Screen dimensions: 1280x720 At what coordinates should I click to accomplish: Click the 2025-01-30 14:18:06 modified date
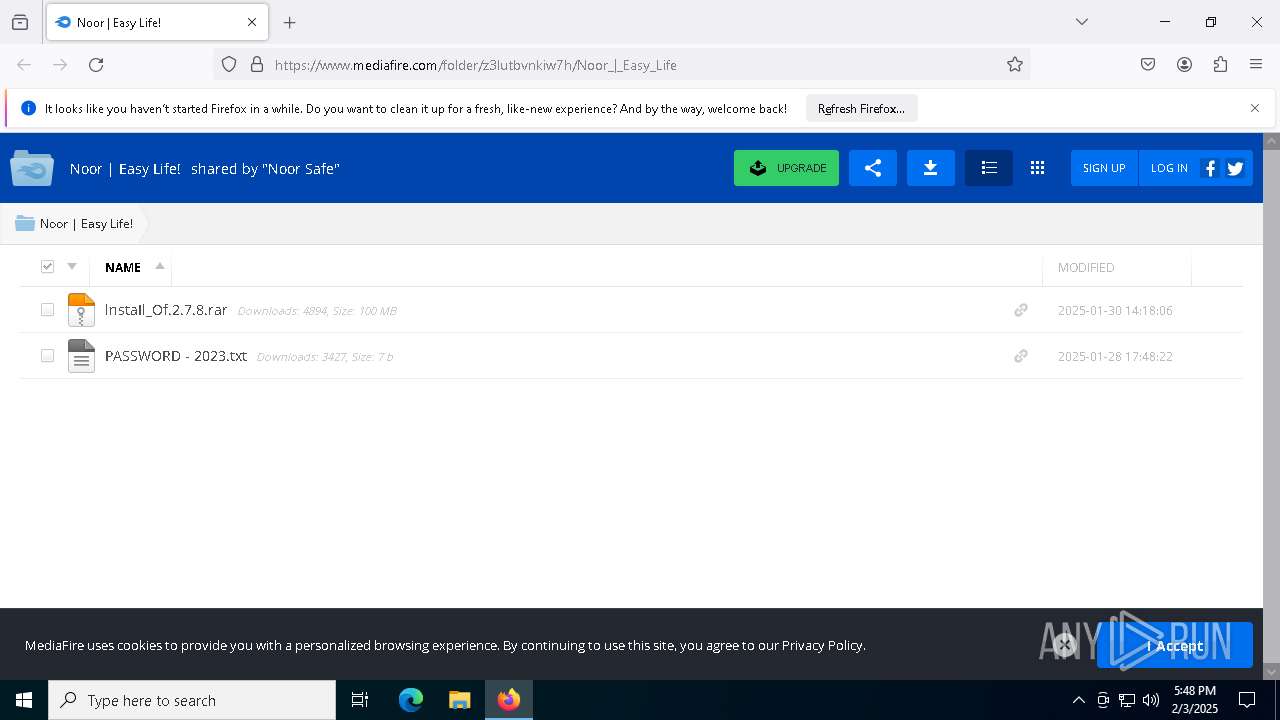pyautogui.click(x=1115, y=311)
